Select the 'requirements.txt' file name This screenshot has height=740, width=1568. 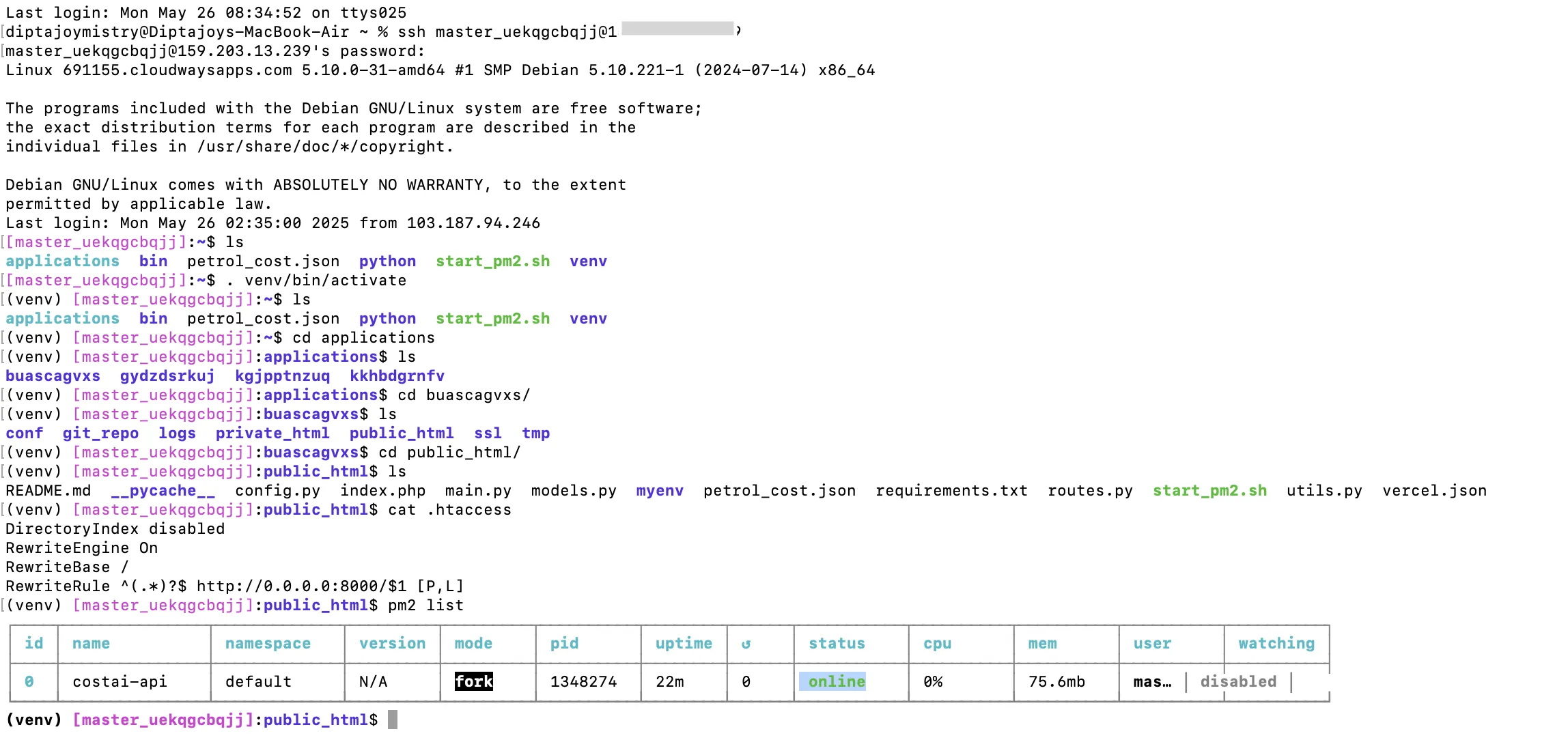pos(952,491)
